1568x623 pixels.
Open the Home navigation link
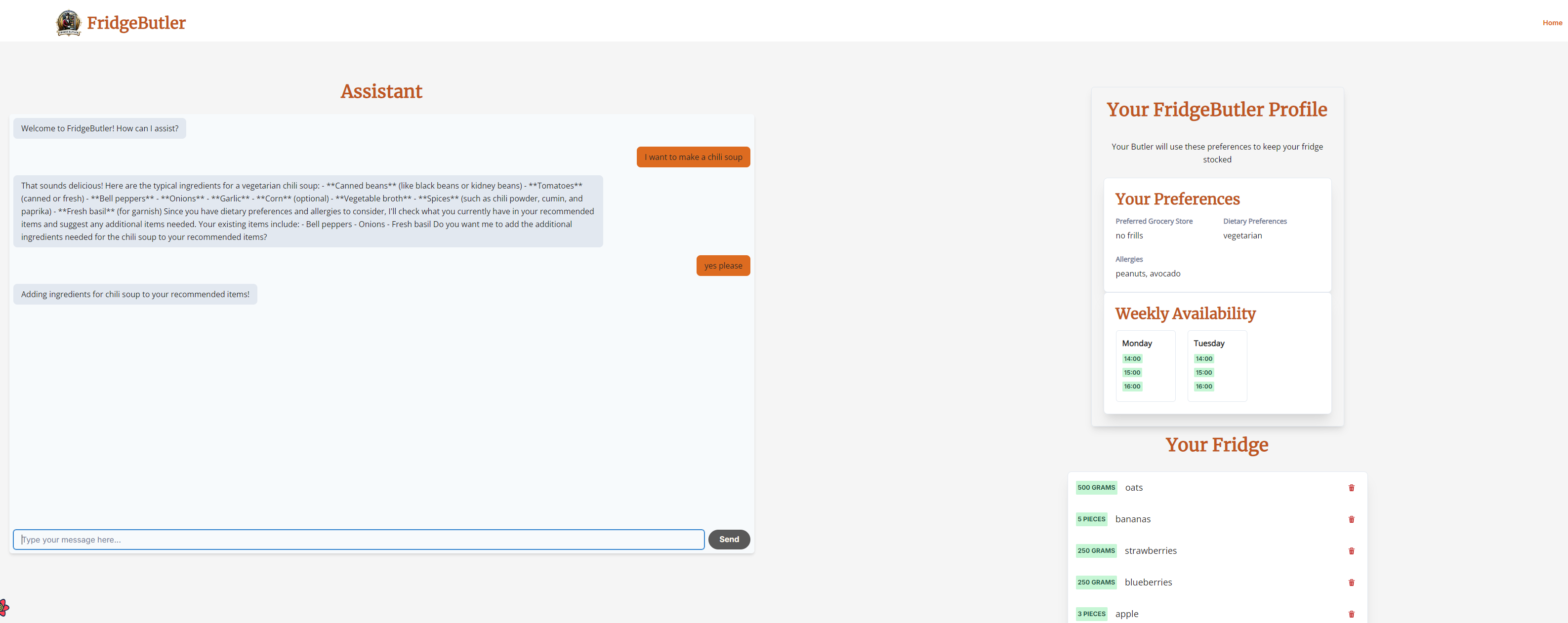(x=1552, y=23)
